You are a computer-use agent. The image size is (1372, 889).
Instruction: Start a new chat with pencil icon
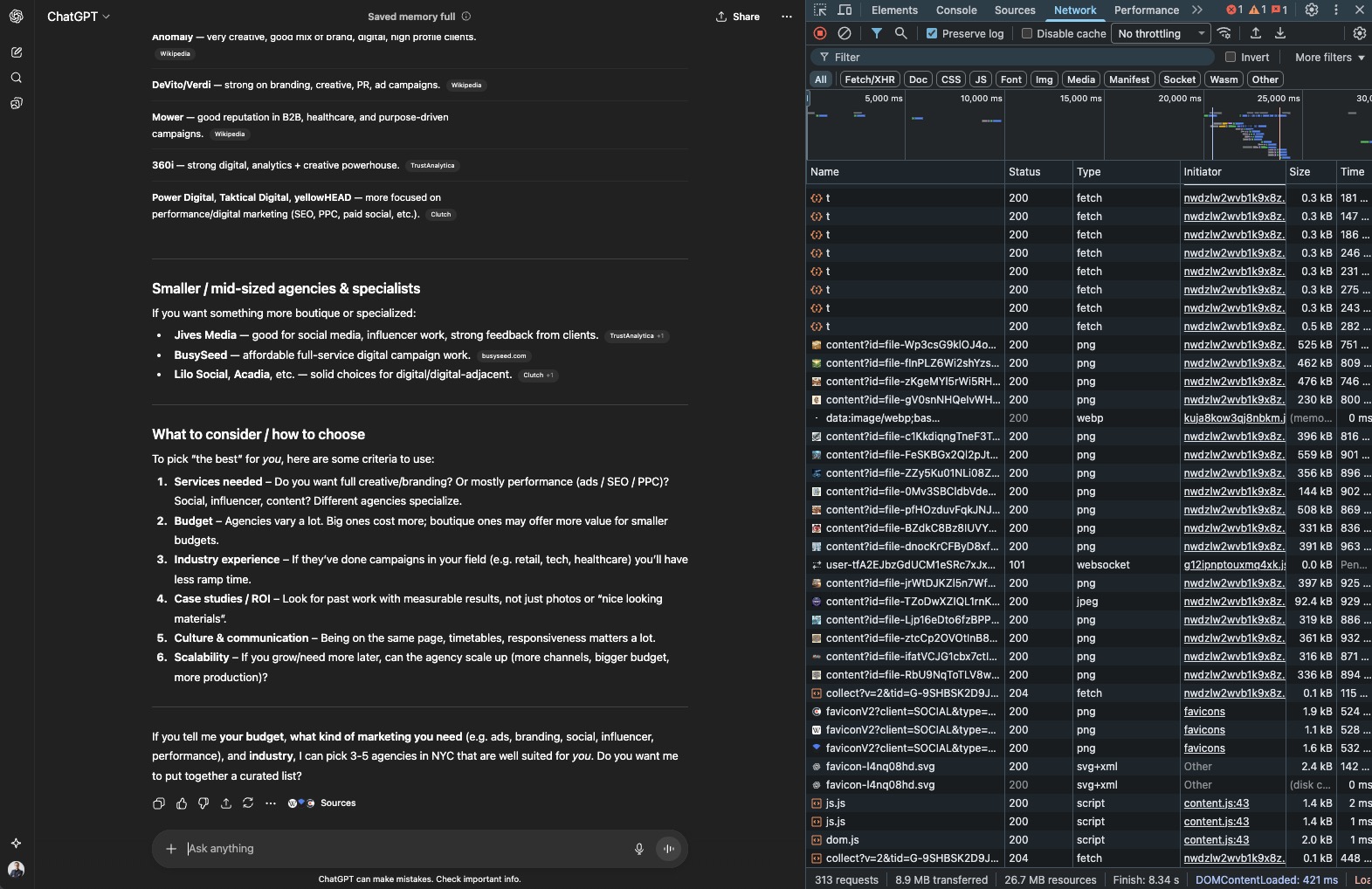(x=16, y=52)
